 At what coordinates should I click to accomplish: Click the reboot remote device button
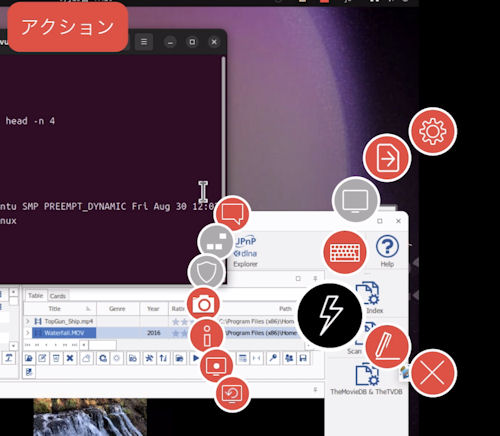232,394
